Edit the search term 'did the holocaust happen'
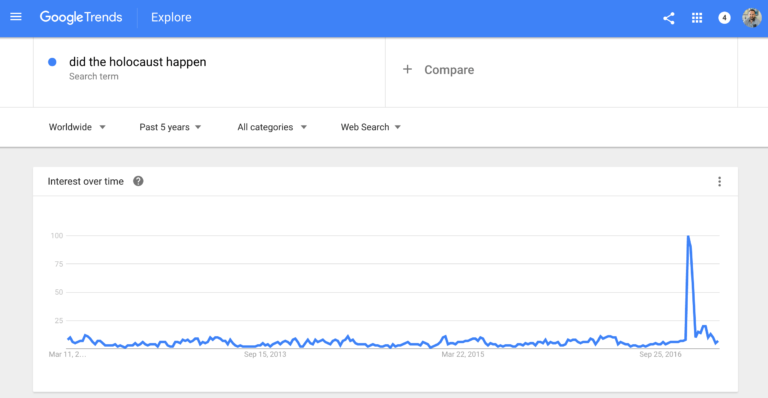 coord(138,62)
